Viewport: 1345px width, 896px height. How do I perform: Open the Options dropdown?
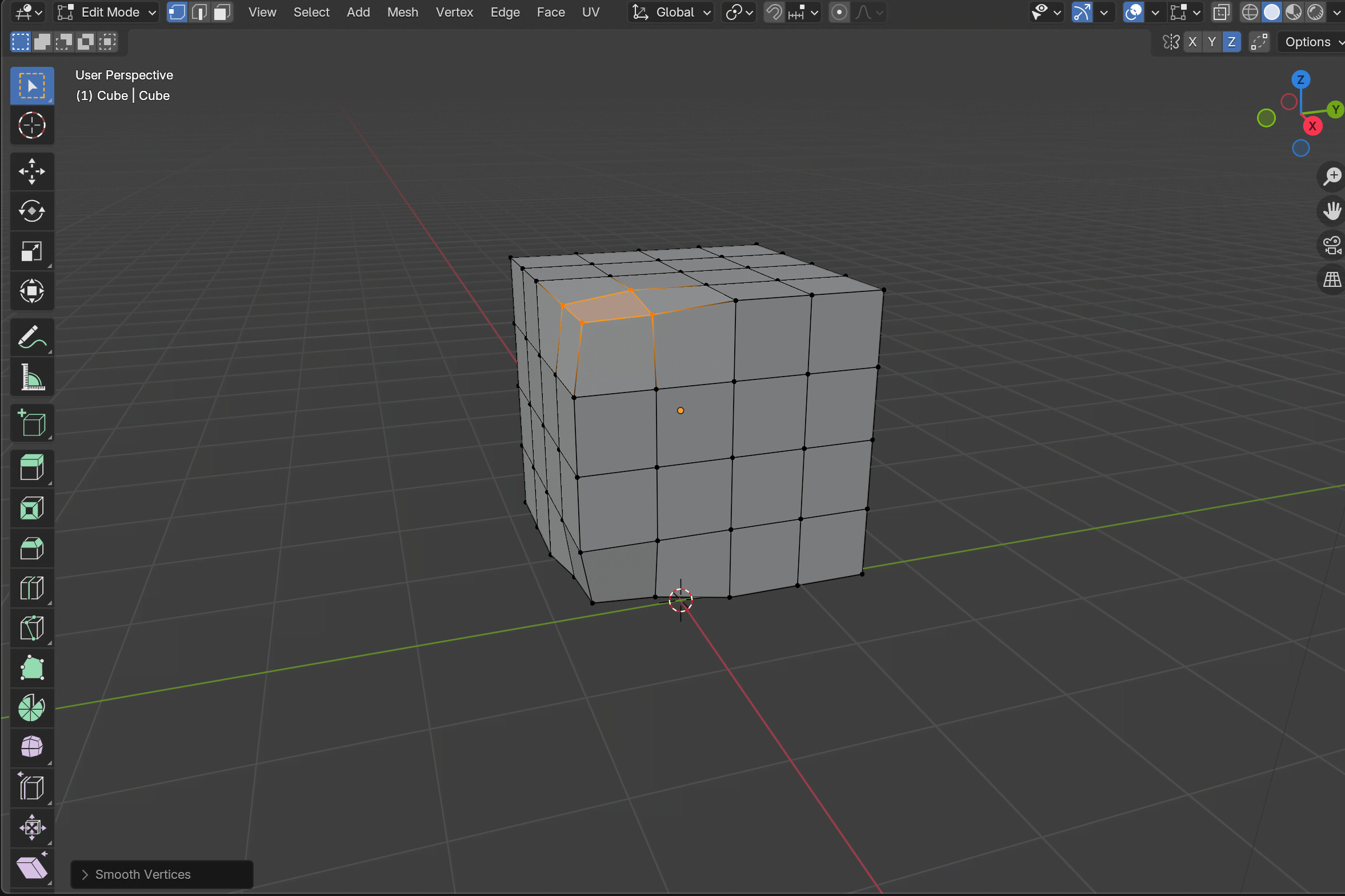(x=1312, y=42)
